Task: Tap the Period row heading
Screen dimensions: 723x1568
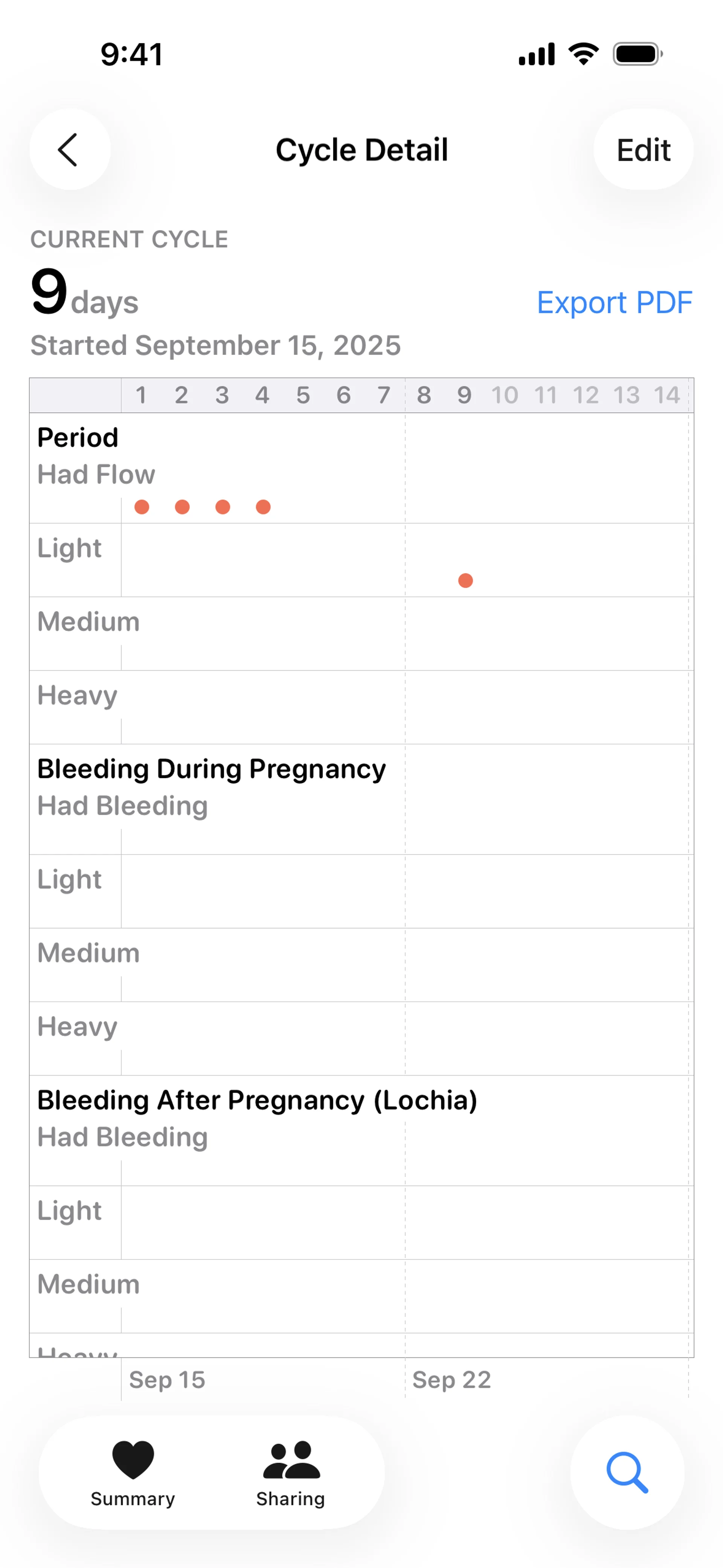Action: tap(78, 438)
